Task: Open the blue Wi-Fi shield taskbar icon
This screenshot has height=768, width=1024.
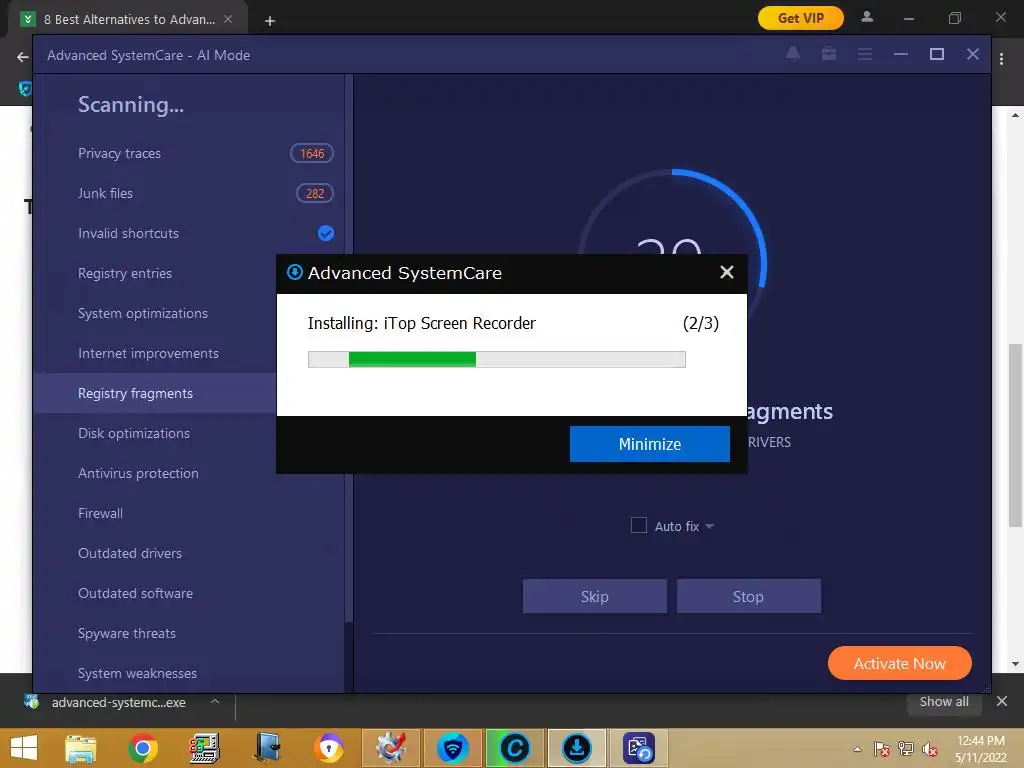Action: pyautogui.click(x=453, y=748)
